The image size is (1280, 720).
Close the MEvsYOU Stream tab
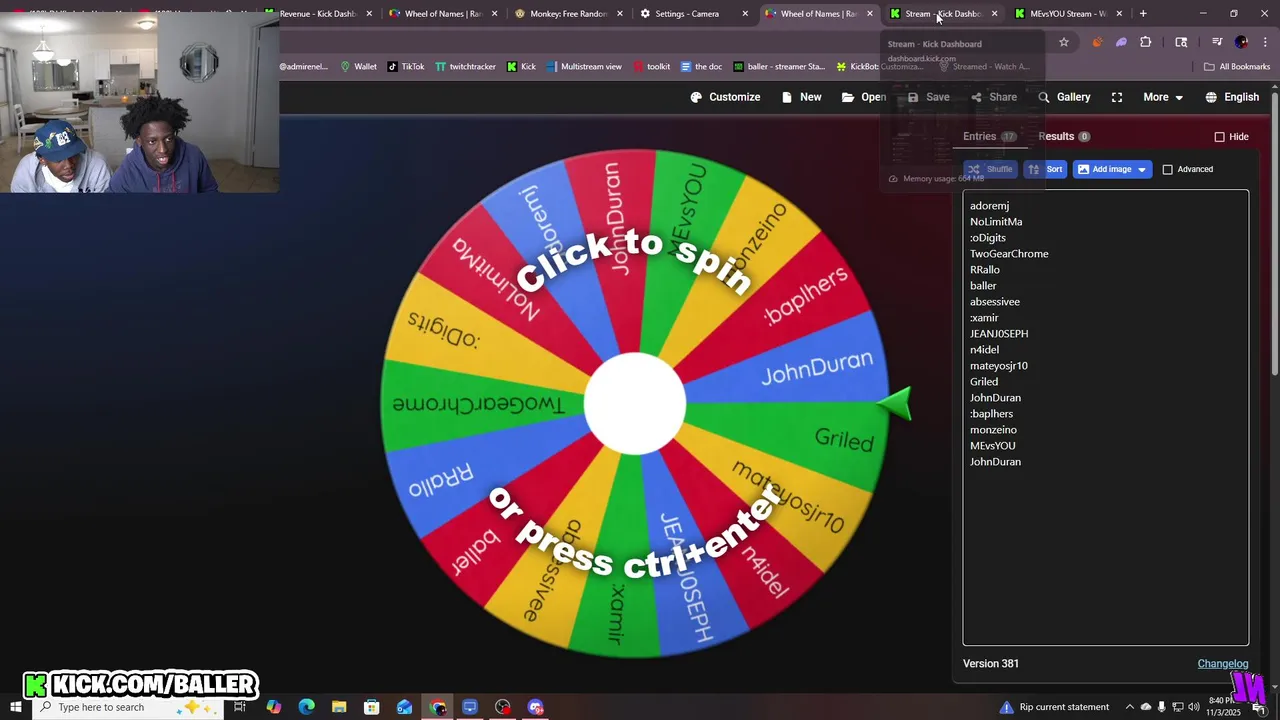(x=1119, y=14)
